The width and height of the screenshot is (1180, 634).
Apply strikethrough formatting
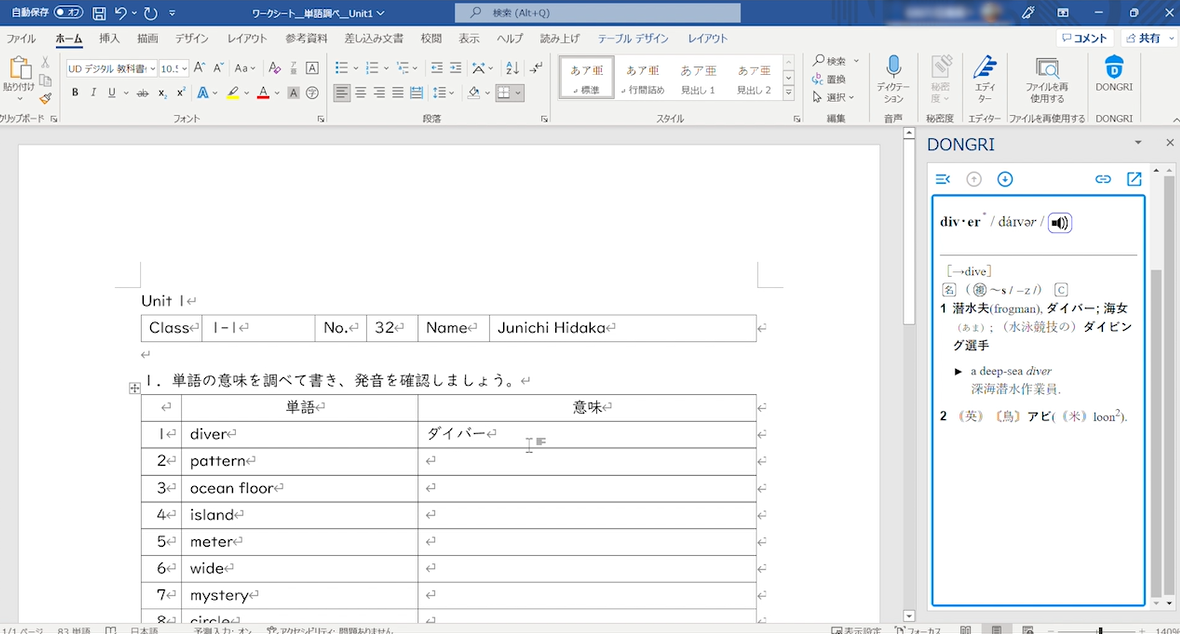[142, 93]
